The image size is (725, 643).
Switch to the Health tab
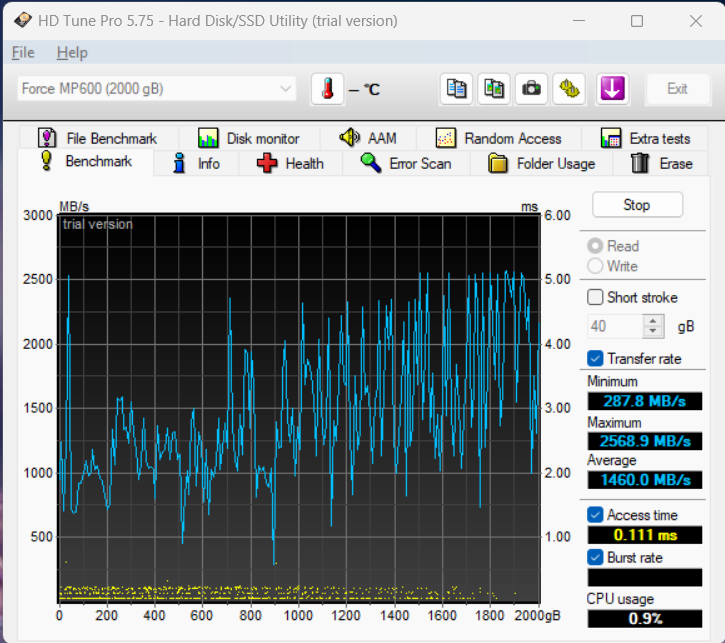[x=290, y=164]
